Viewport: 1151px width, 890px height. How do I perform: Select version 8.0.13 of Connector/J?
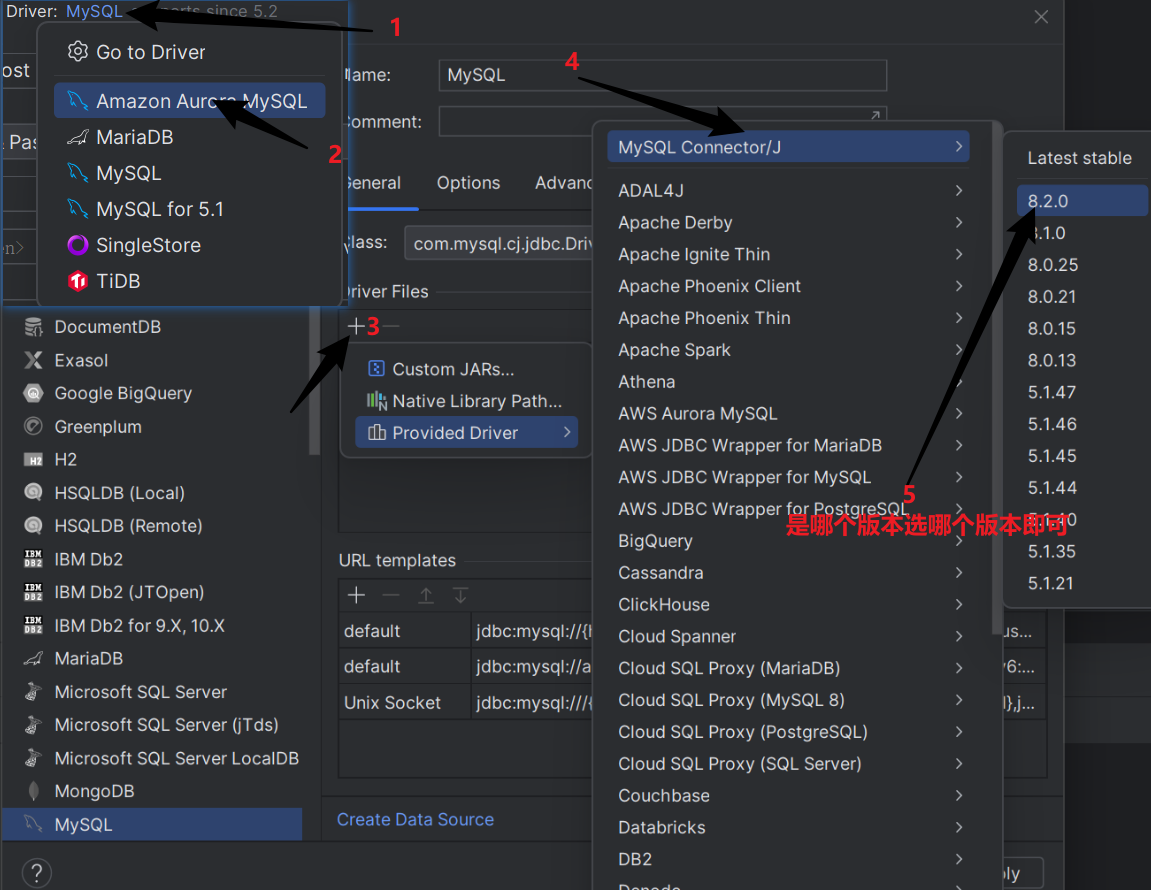click(x=1081, y=360)
